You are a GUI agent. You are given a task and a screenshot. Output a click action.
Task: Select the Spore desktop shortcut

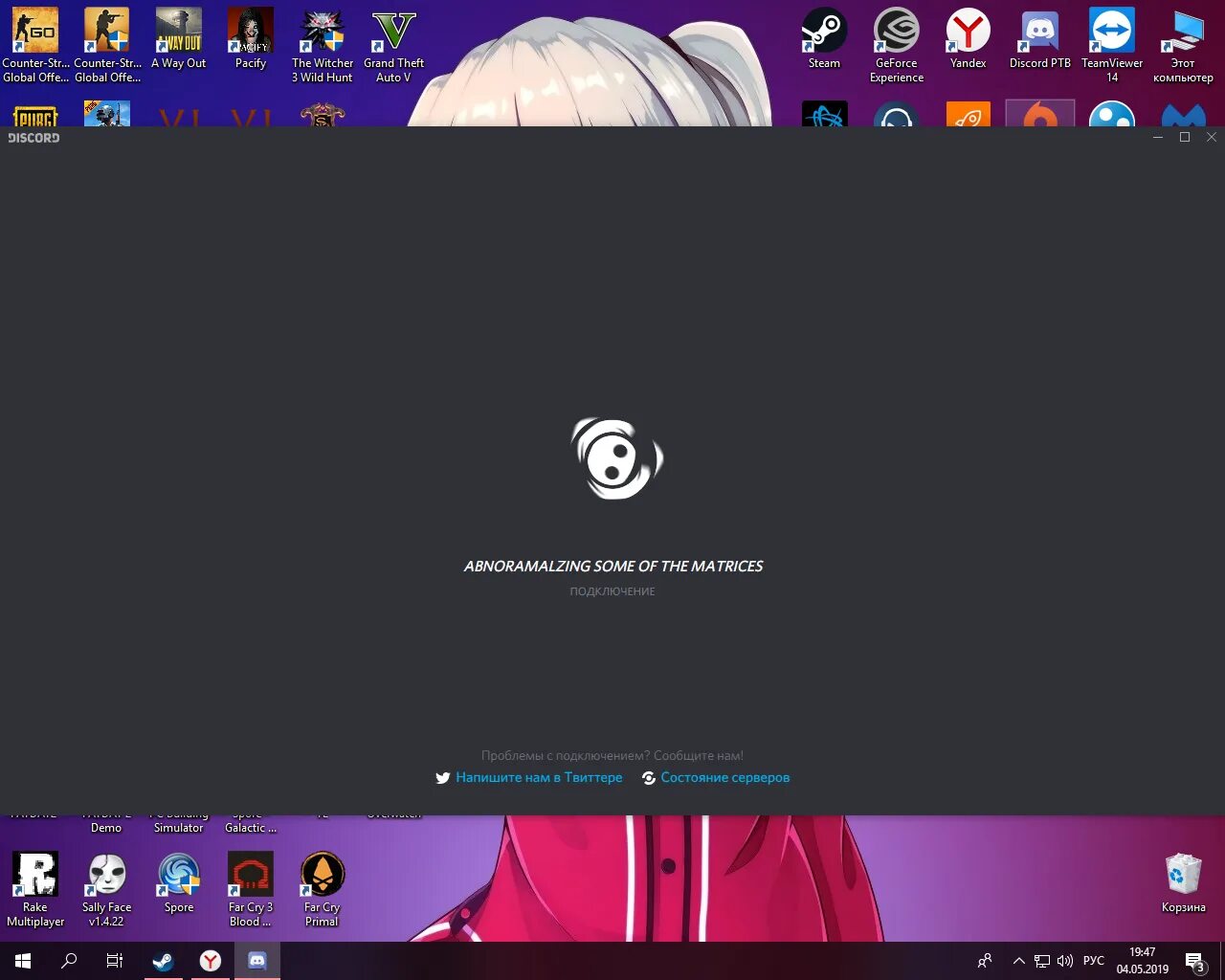pyautogui.click(x=179, y=882)
